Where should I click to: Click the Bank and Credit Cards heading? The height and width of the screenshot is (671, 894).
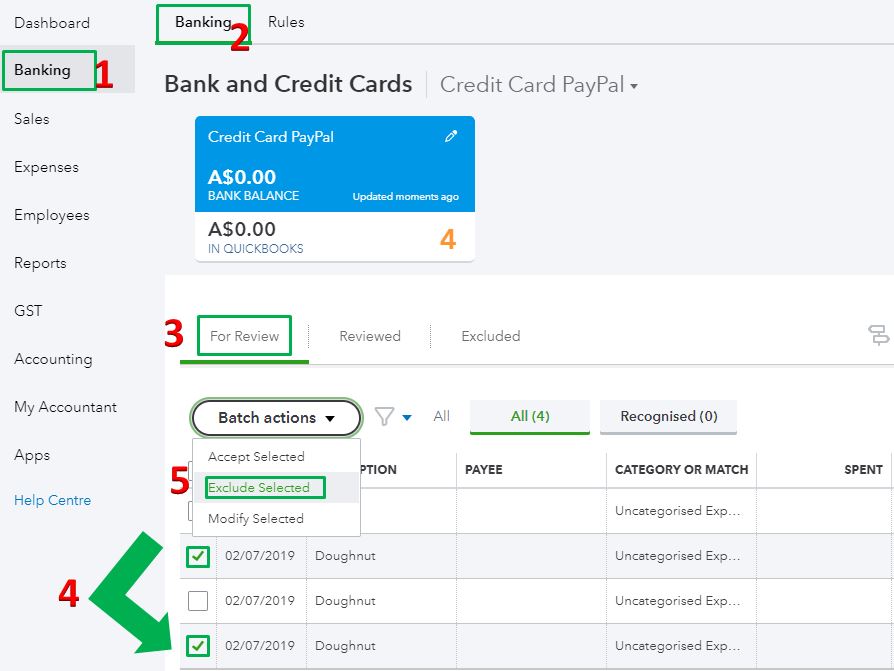pyautogui.click(x=288, y=84)
